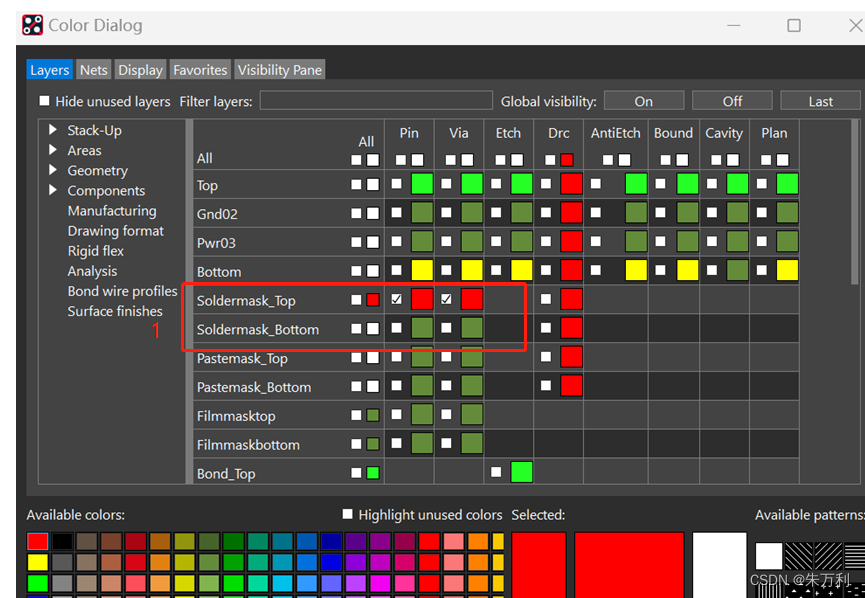Open the Visibility Pane tab

coord(280,70)
